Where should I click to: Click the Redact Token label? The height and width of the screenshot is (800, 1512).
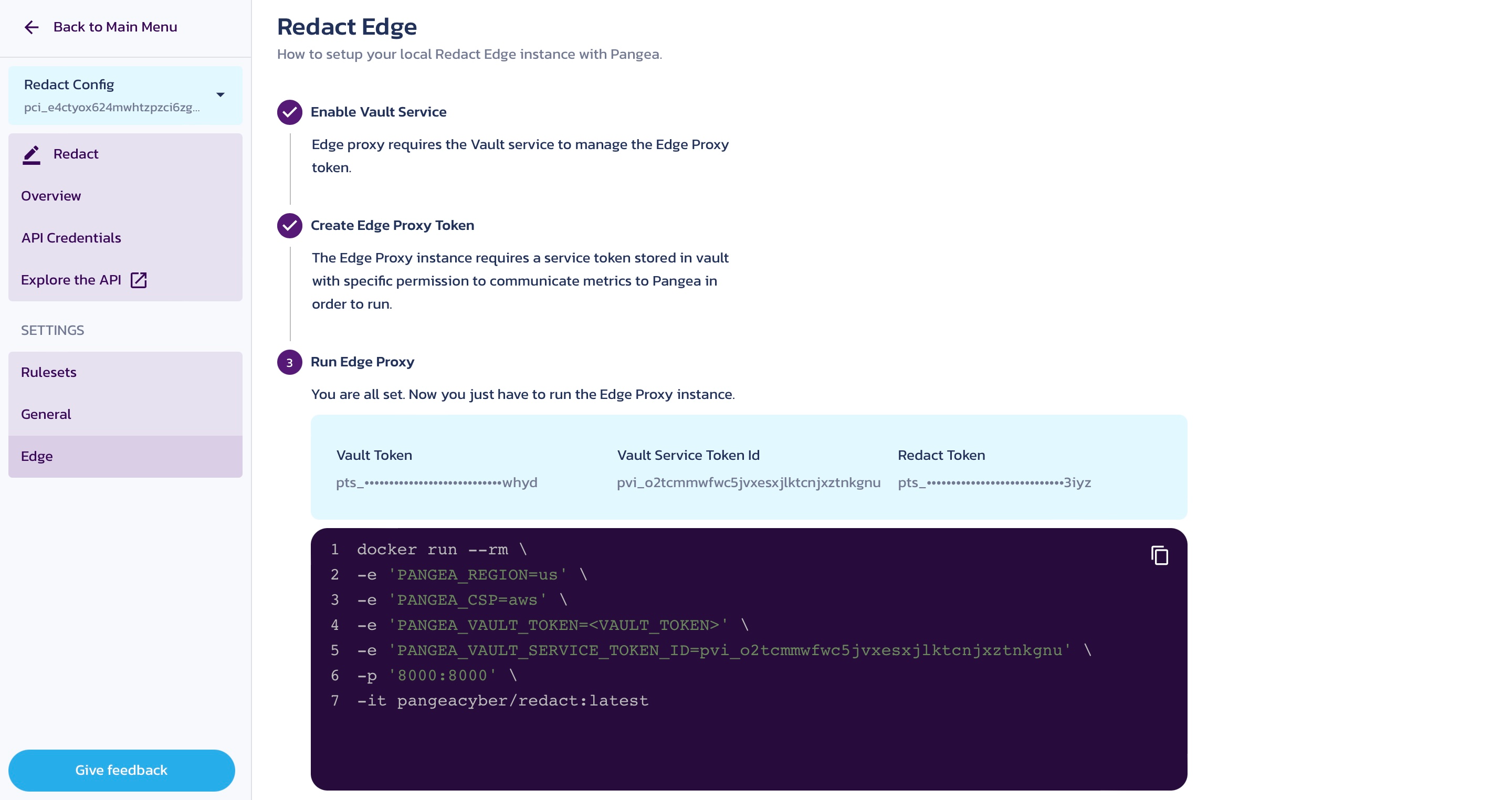click(x=941, y=455)
